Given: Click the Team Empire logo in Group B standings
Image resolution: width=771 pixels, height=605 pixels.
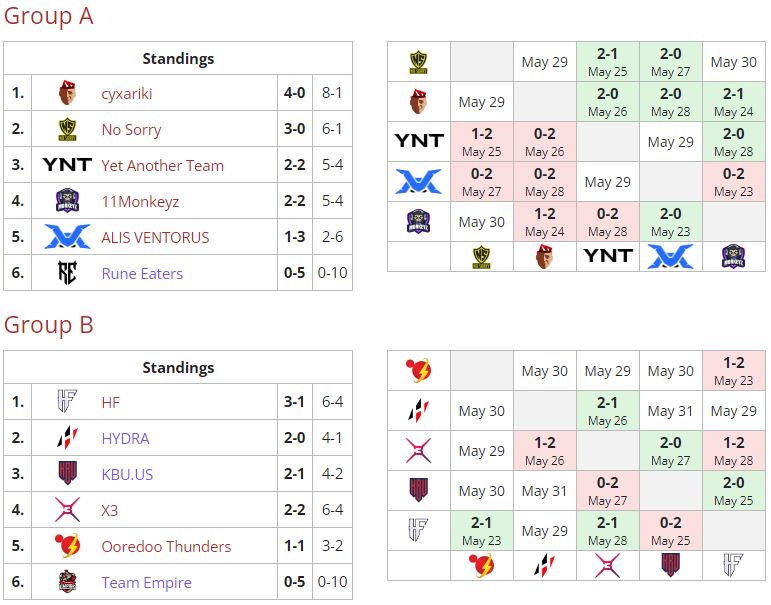Looking at the screenshot, I should pyautogui.click(x=67, y=582).
